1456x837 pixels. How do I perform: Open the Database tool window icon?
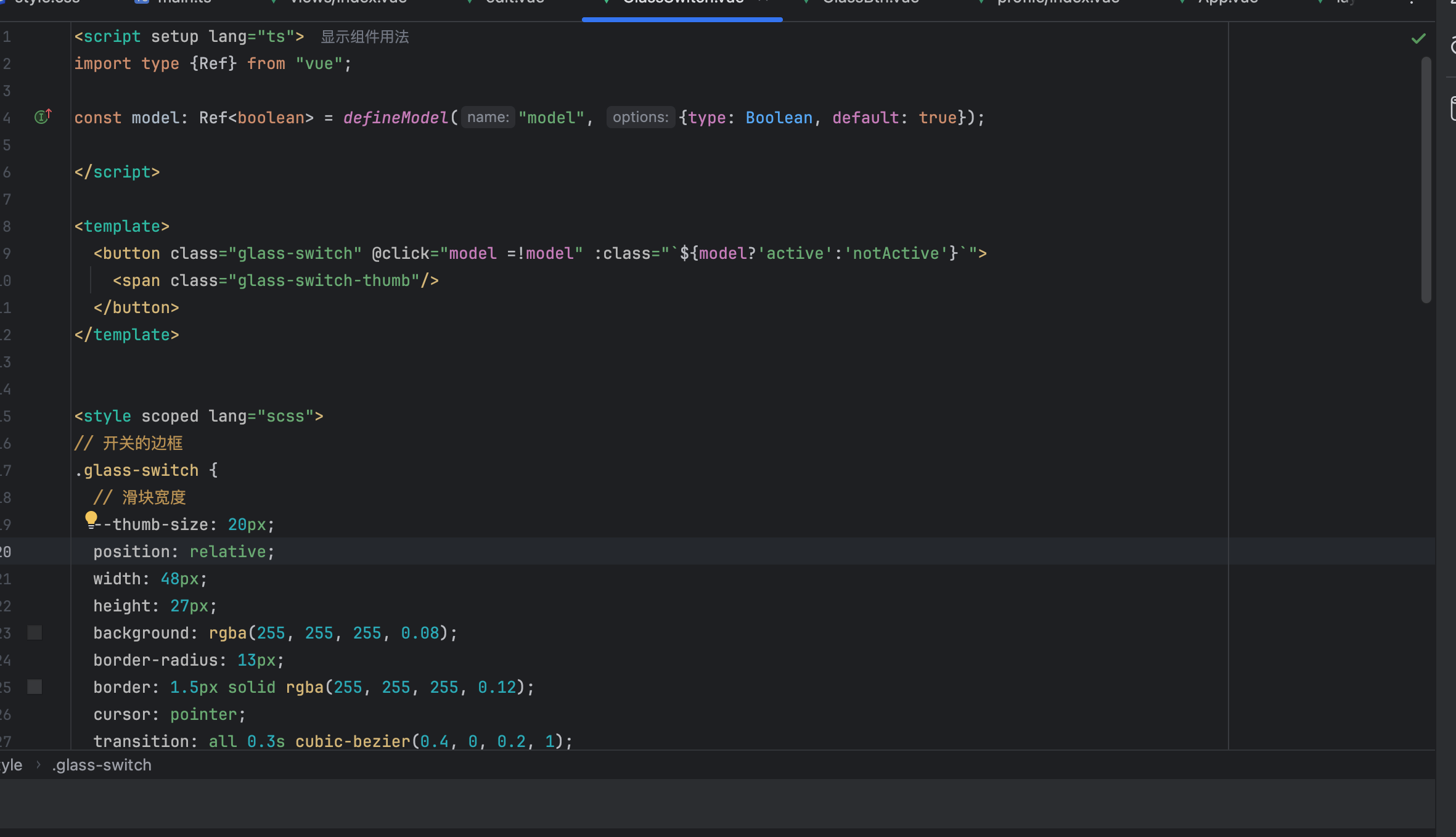click(x=1452, y=108)
